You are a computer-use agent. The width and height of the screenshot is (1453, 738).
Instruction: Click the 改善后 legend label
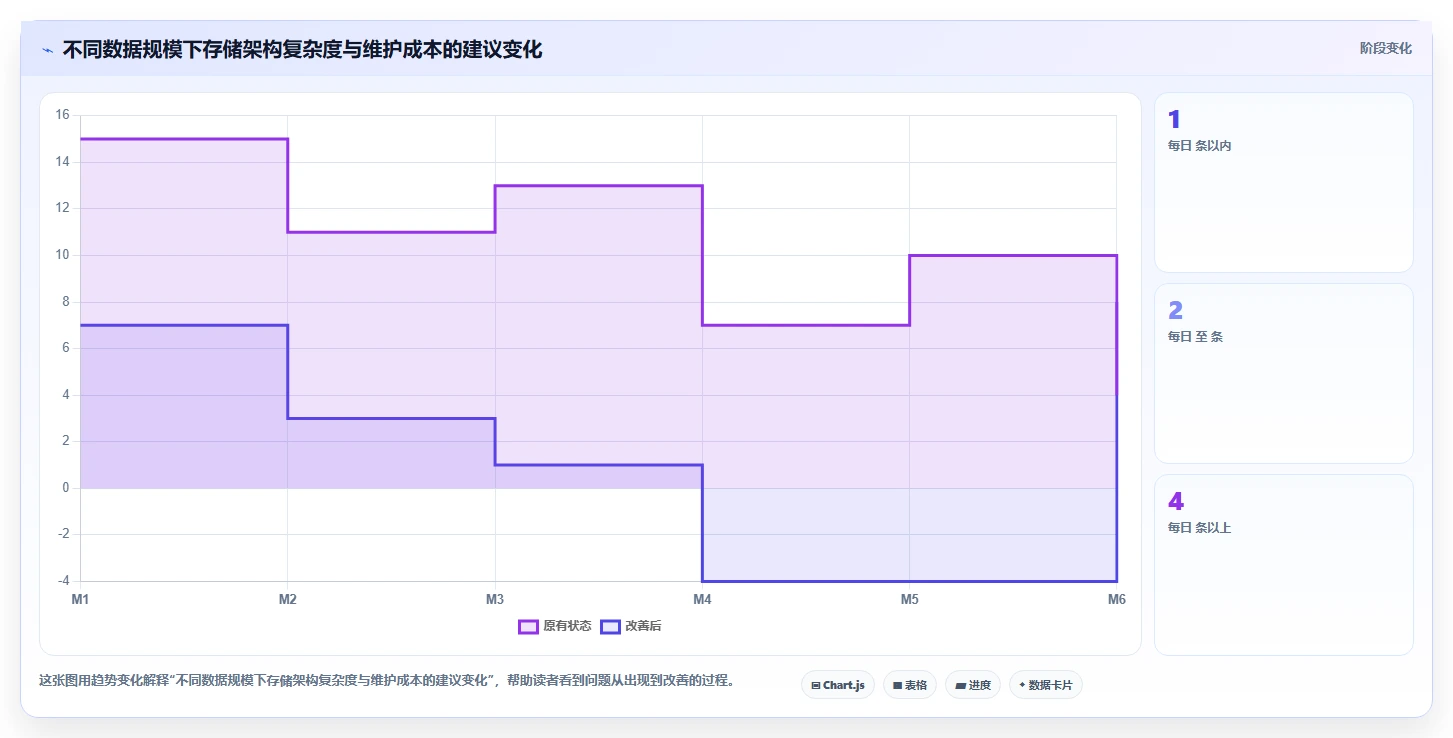click(x=643, y=626)
